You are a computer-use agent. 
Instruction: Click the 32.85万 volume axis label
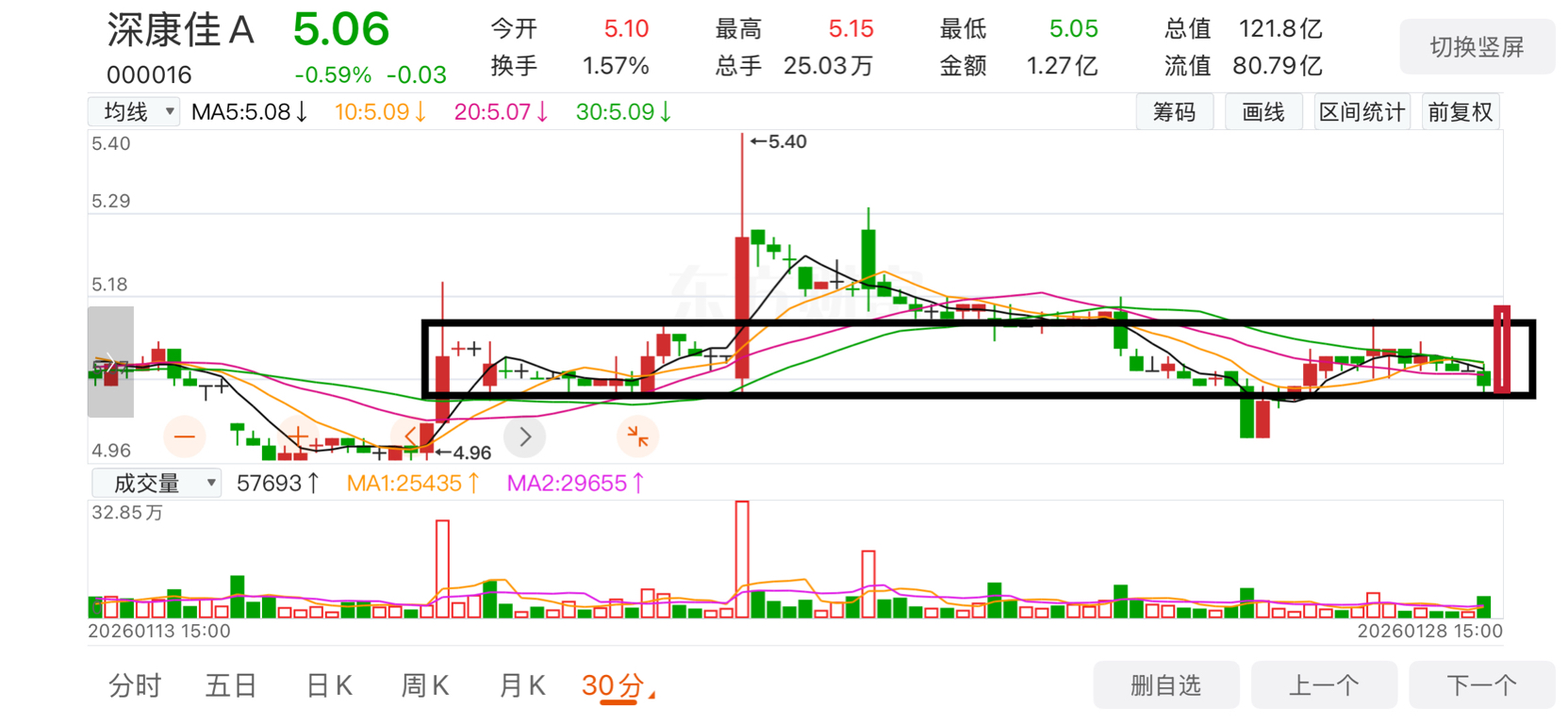click(127, 513)
